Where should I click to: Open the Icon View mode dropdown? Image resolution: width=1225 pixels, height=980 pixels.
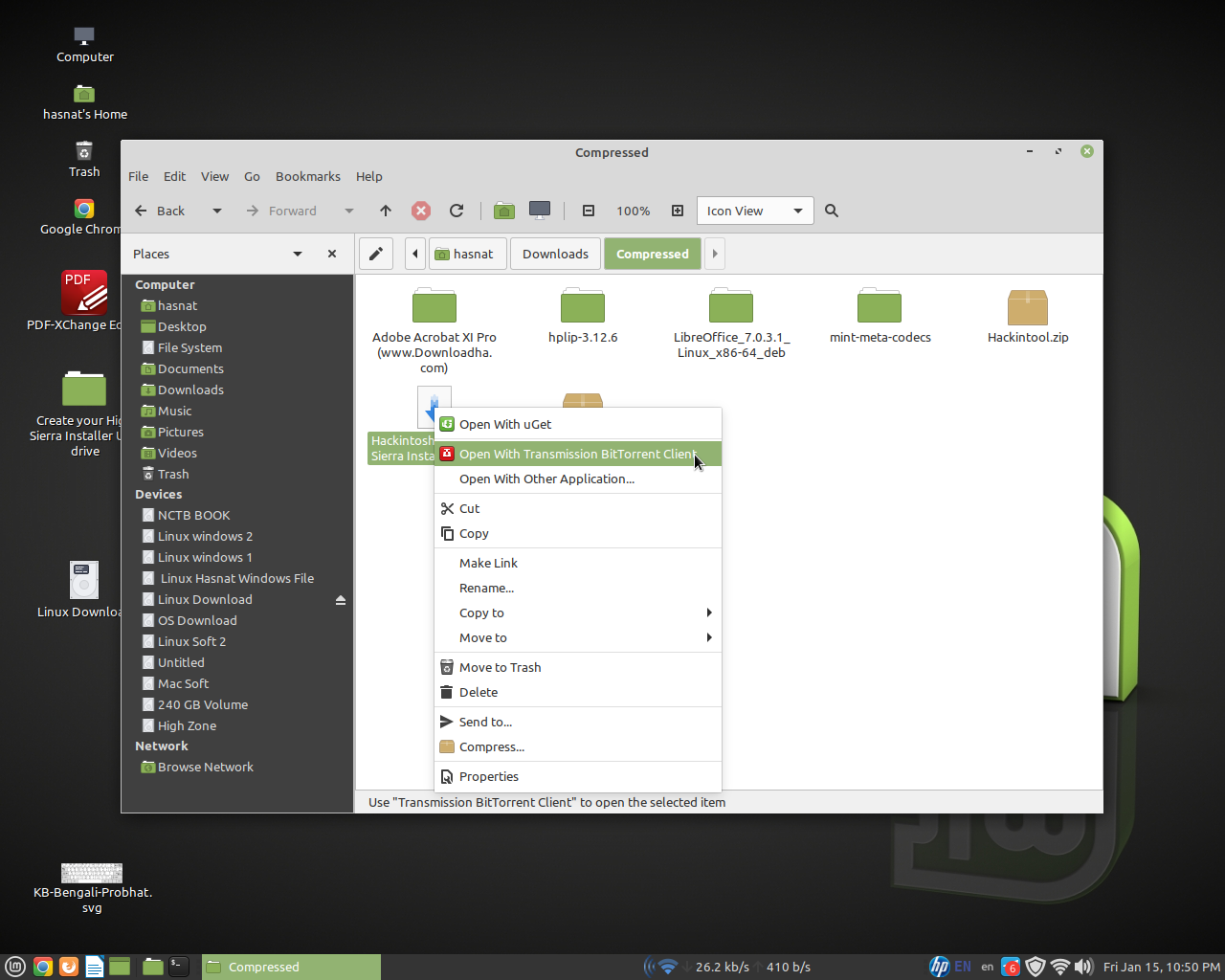(755, 211)
